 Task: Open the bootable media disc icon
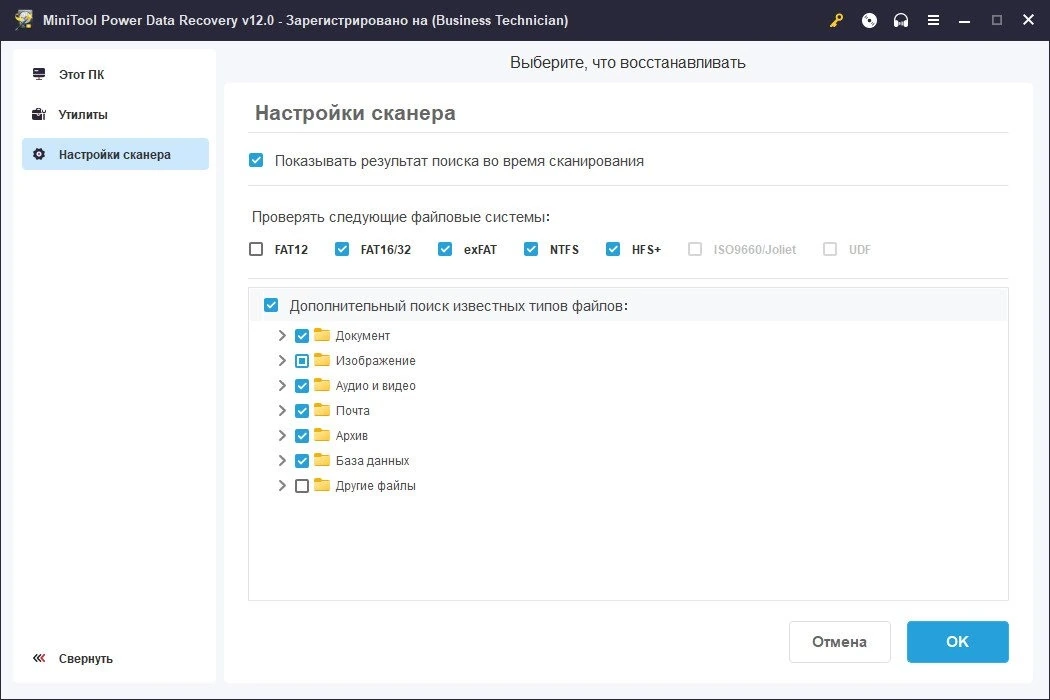pyautogui.click(x=869, y=21)
